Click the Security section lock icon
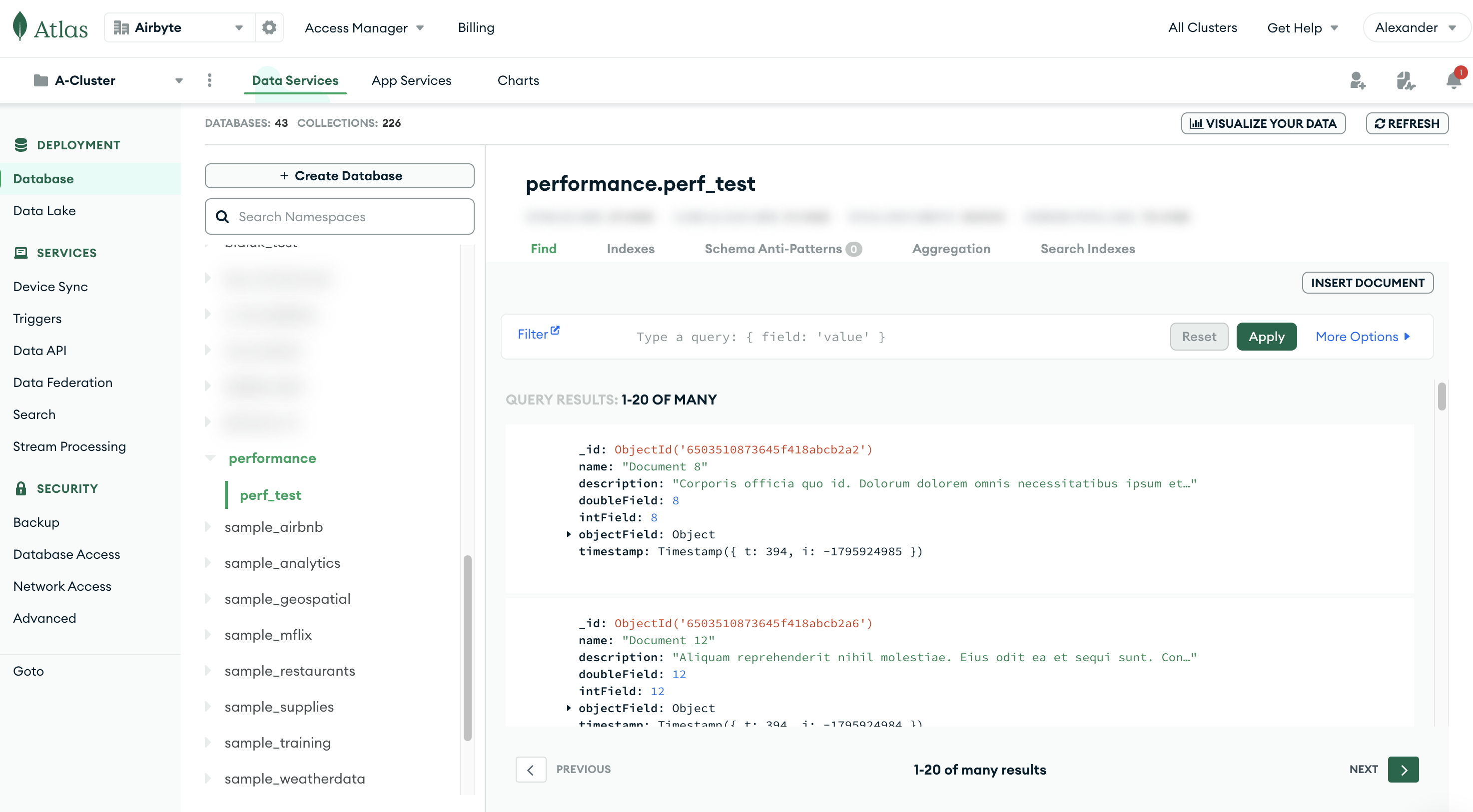The height and width of the screenshot is (812, 1473). [x=21, y=488]
